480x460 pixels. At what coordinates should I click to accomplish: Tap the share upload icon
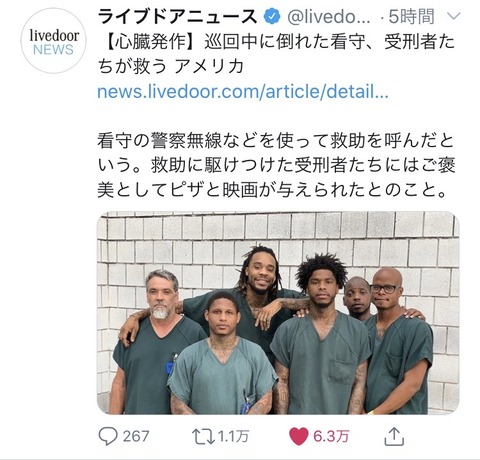coord(394,436)
